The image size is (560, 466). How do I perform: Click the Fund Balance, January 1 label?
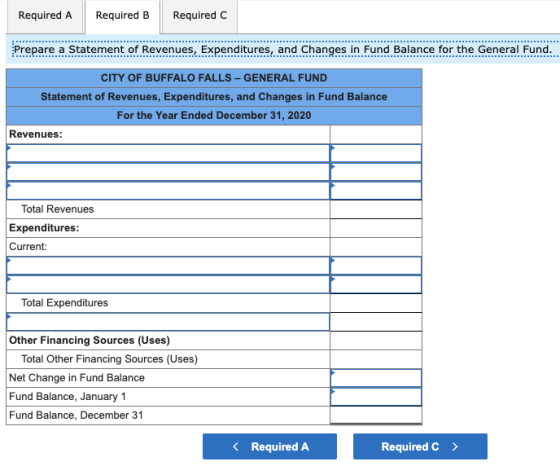(x=68, y=397)
